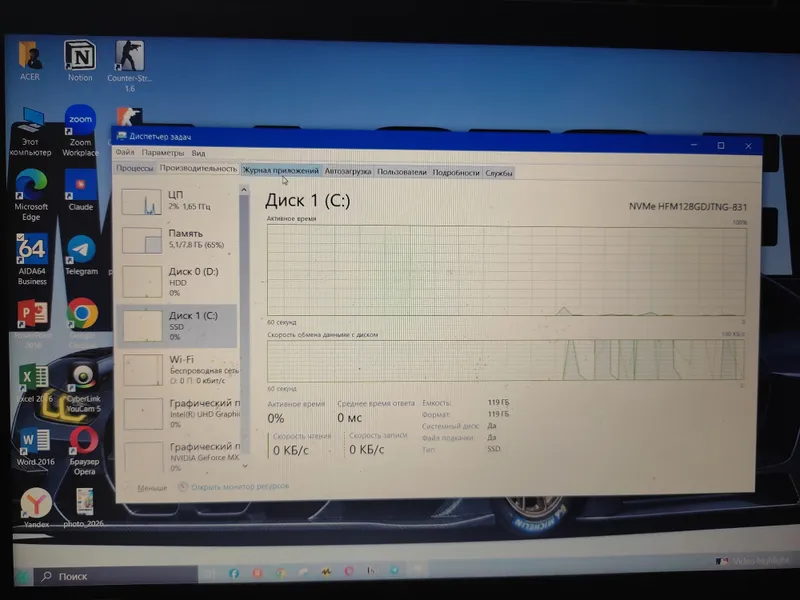The height and width of the screenshot is (600, 800).
Task: Select the Браузер Opera desktop icon
Action: pyautogui.click(x=84, y=452)
